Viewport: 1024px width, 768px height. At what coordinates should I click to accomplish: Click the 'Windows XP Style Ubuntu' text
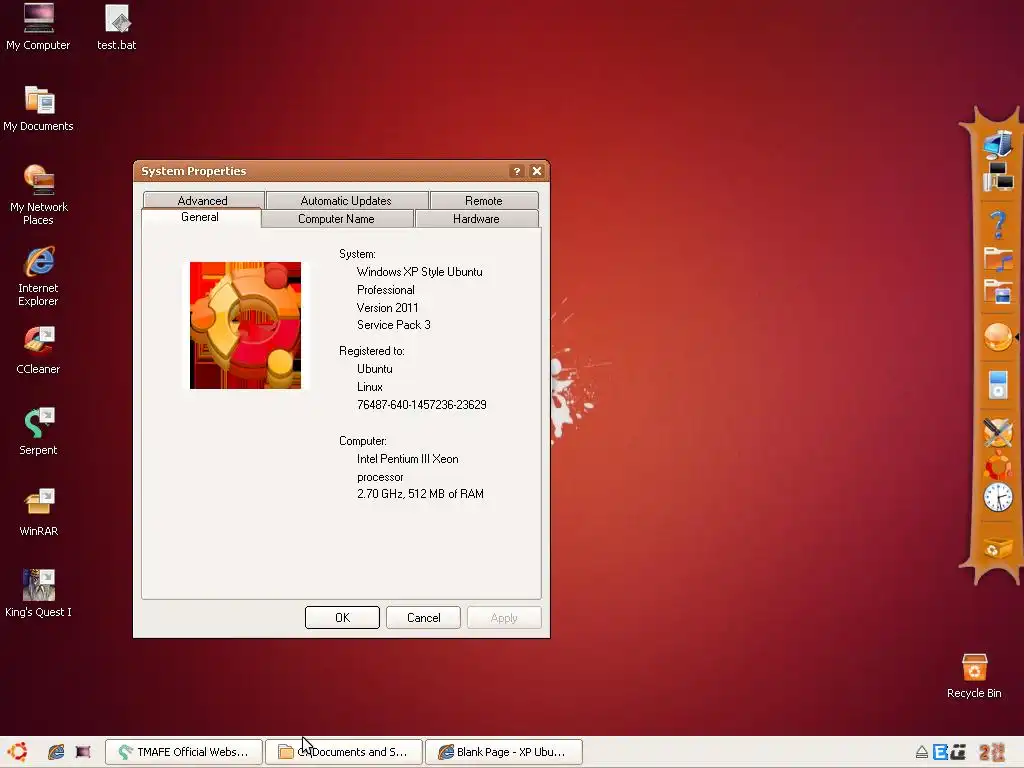pyautogui.click(x=420, y=272)
